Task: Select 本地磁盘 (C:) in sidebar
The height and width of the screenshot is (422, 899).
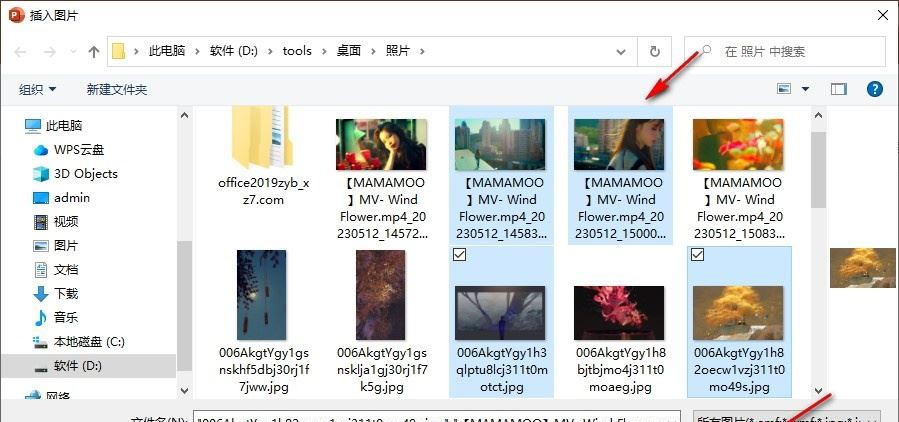Action: pos(89,342)
